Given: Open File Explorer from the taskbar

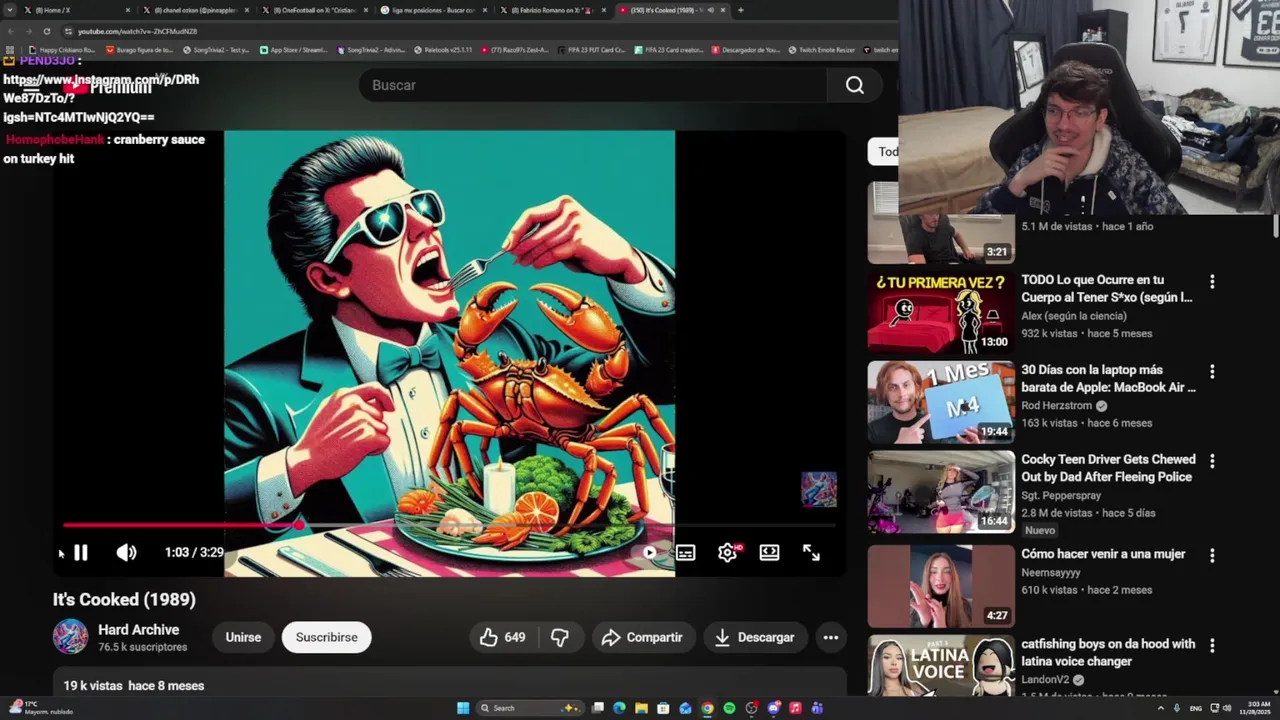Looking at the screenshot, I should (641, 708).
